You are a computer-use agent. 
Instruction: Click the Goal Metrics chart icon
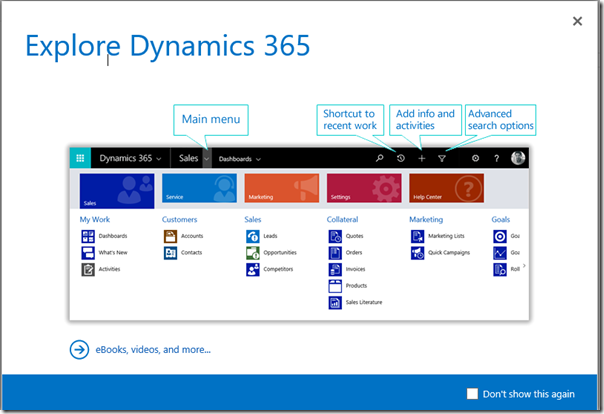click(500, 253)
